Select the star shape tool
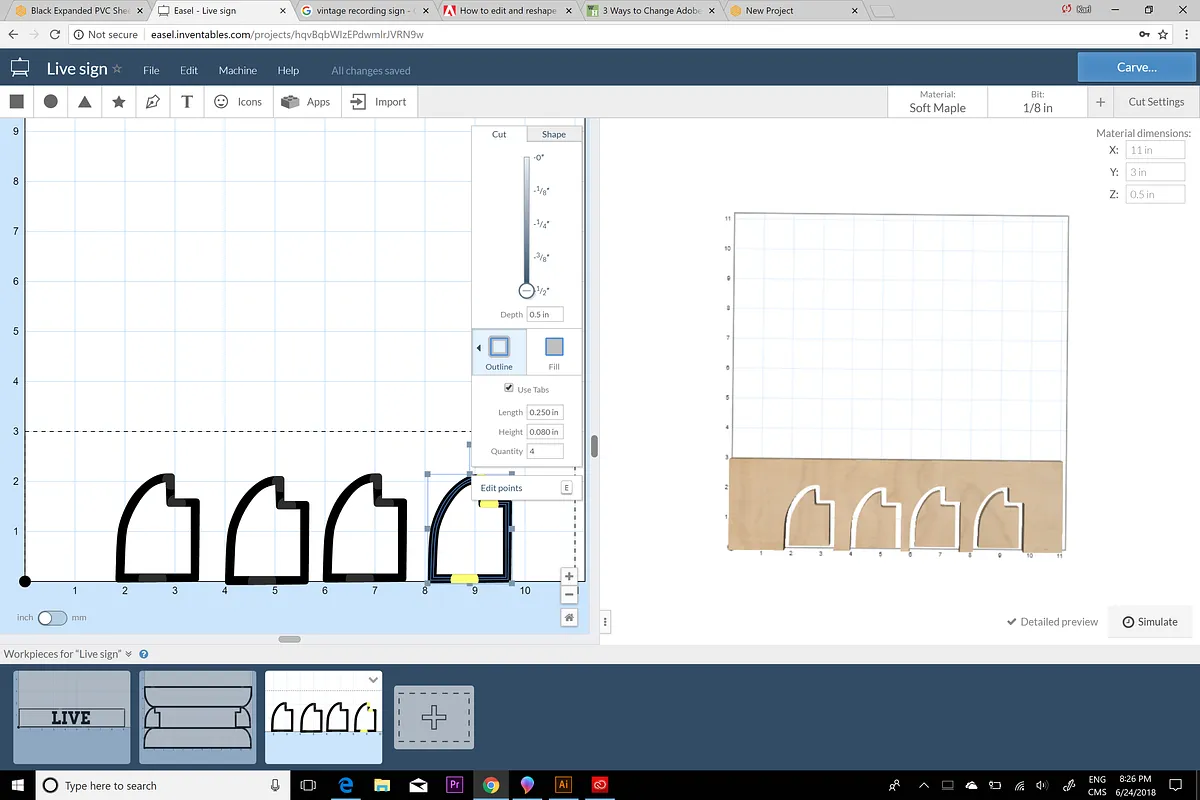Image resolution: width=1200 pixels, height=800 pixels. pos(119,101)
